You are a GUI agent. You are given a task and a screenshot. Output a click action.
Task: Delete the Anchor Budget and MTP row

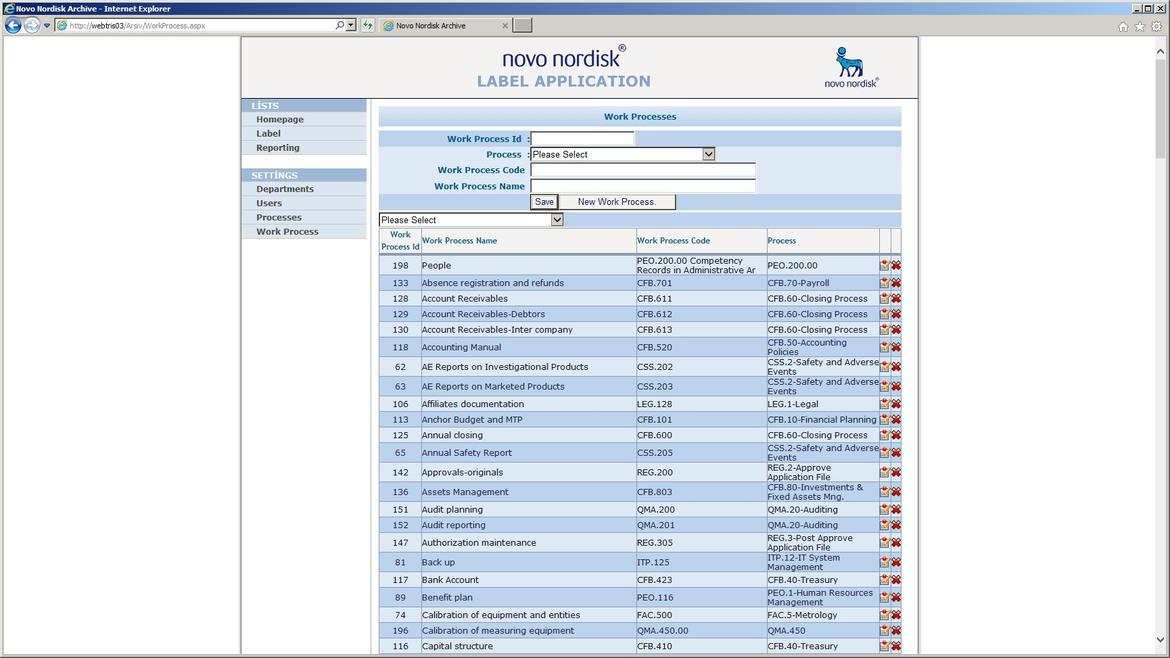point(895,420)
